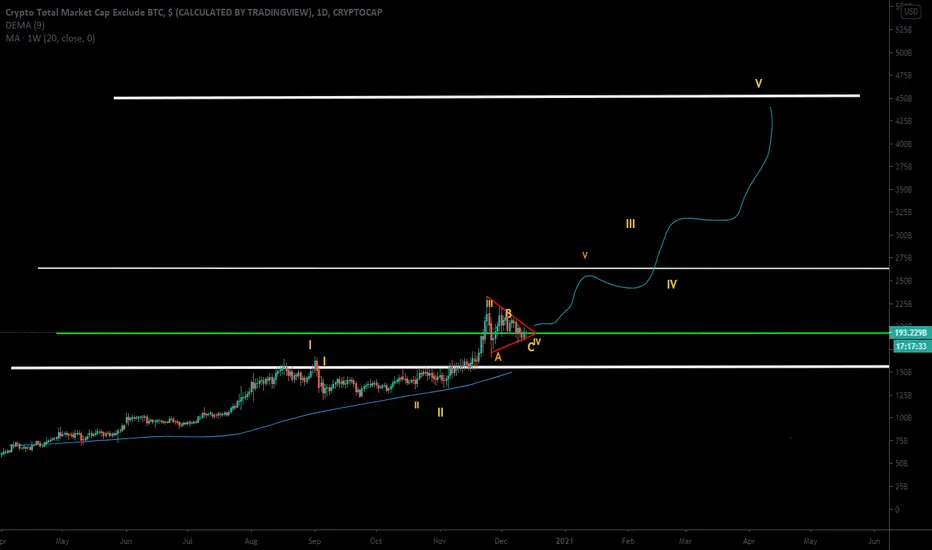Image resolution: width=932 pixels, height=550 pixels.
Task: Click the 300B price axis label
Action: 903,235
